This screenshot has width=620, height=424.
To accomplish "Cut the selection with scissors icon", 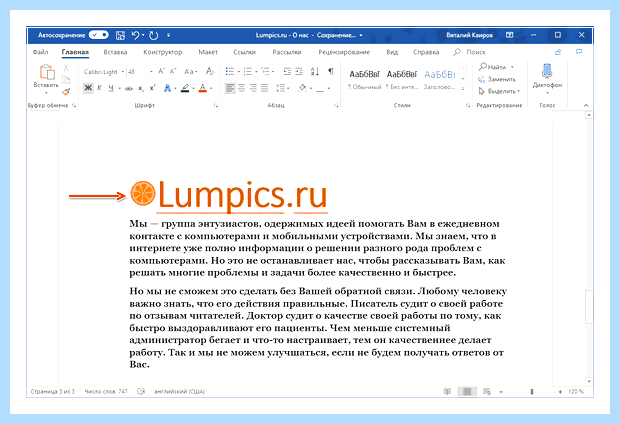I will point(66,68).
